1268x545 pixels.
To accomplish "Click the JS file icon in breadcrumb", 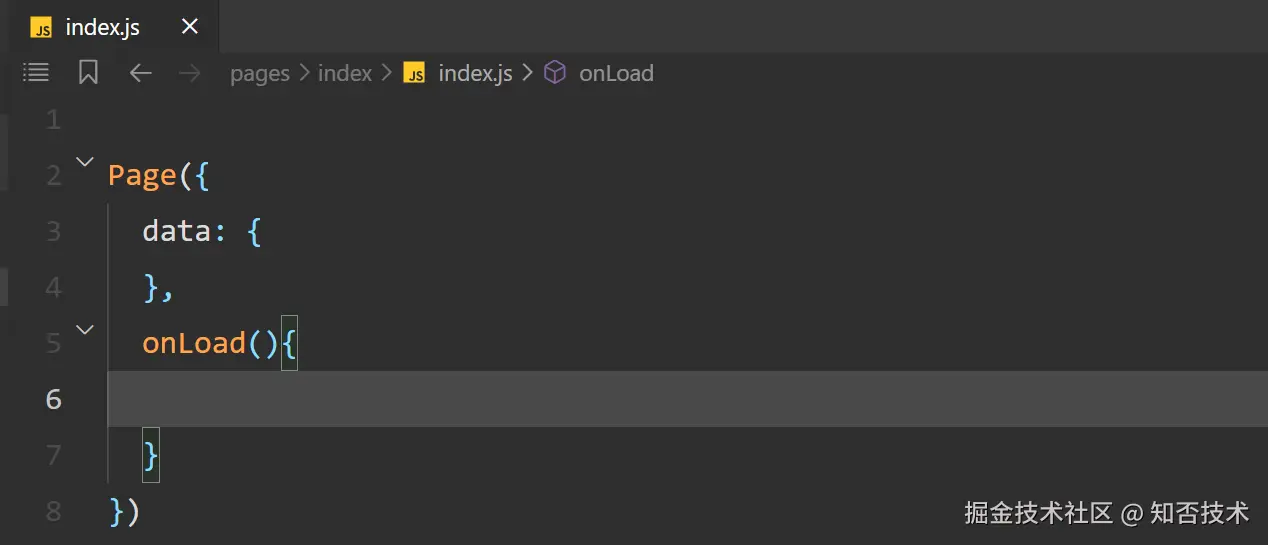I will coord(414,73).
